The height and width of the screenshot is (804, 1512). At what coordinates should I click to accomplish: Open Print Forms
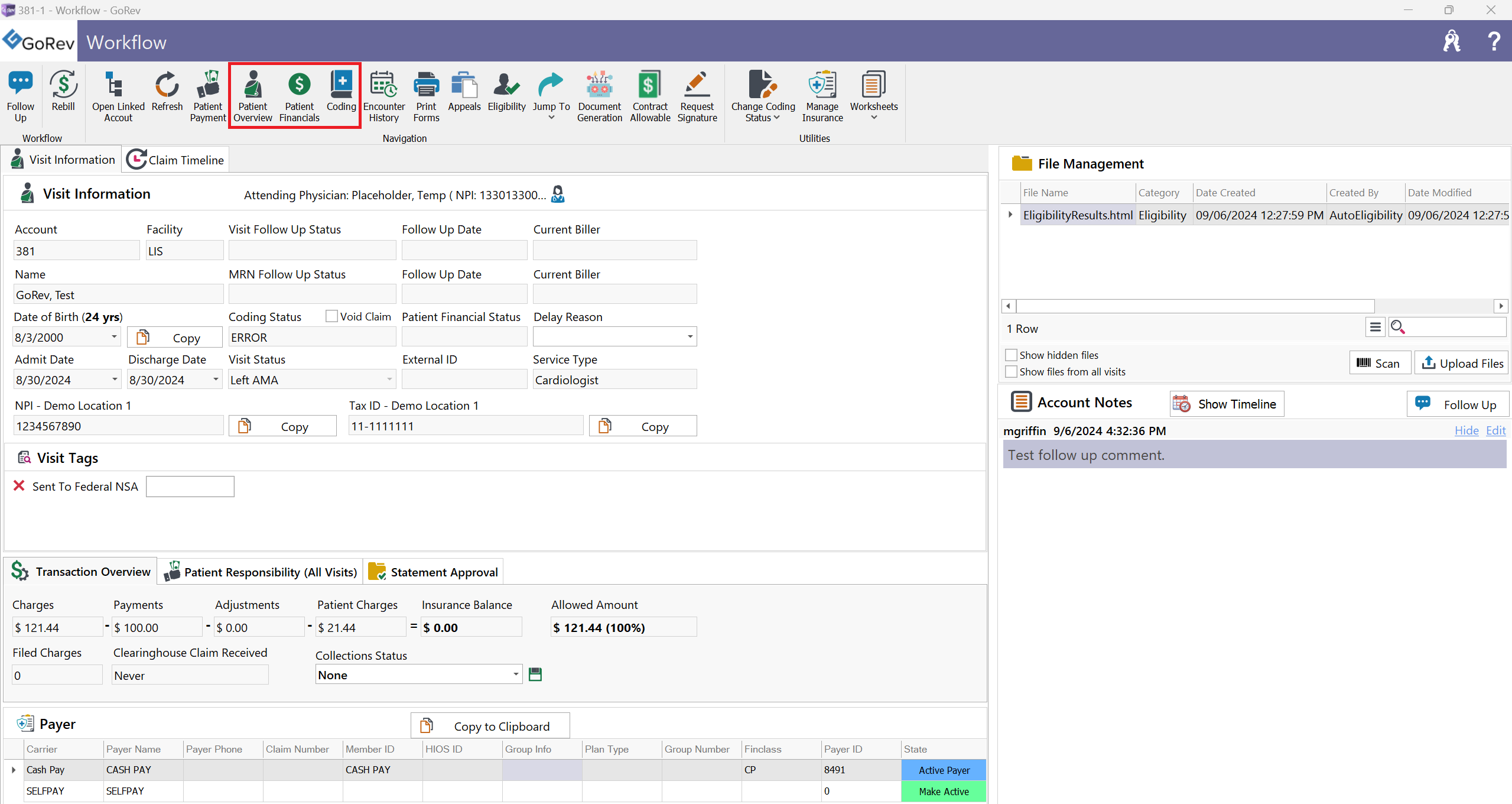pyautogui.click(x=427, y=96)
